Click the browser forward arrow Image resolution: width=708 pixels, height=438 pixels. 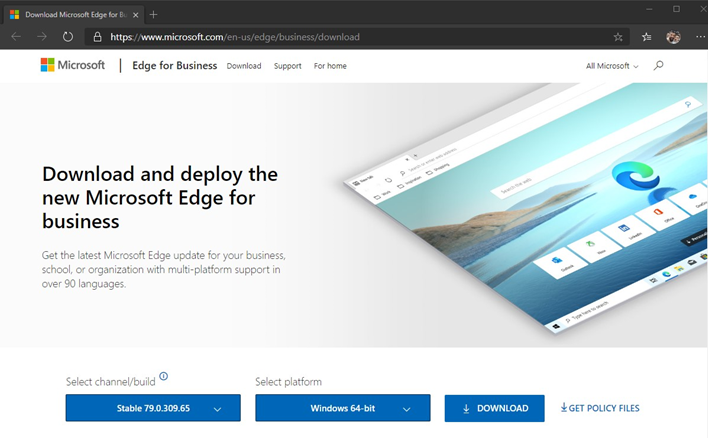[x=42, y=37]
